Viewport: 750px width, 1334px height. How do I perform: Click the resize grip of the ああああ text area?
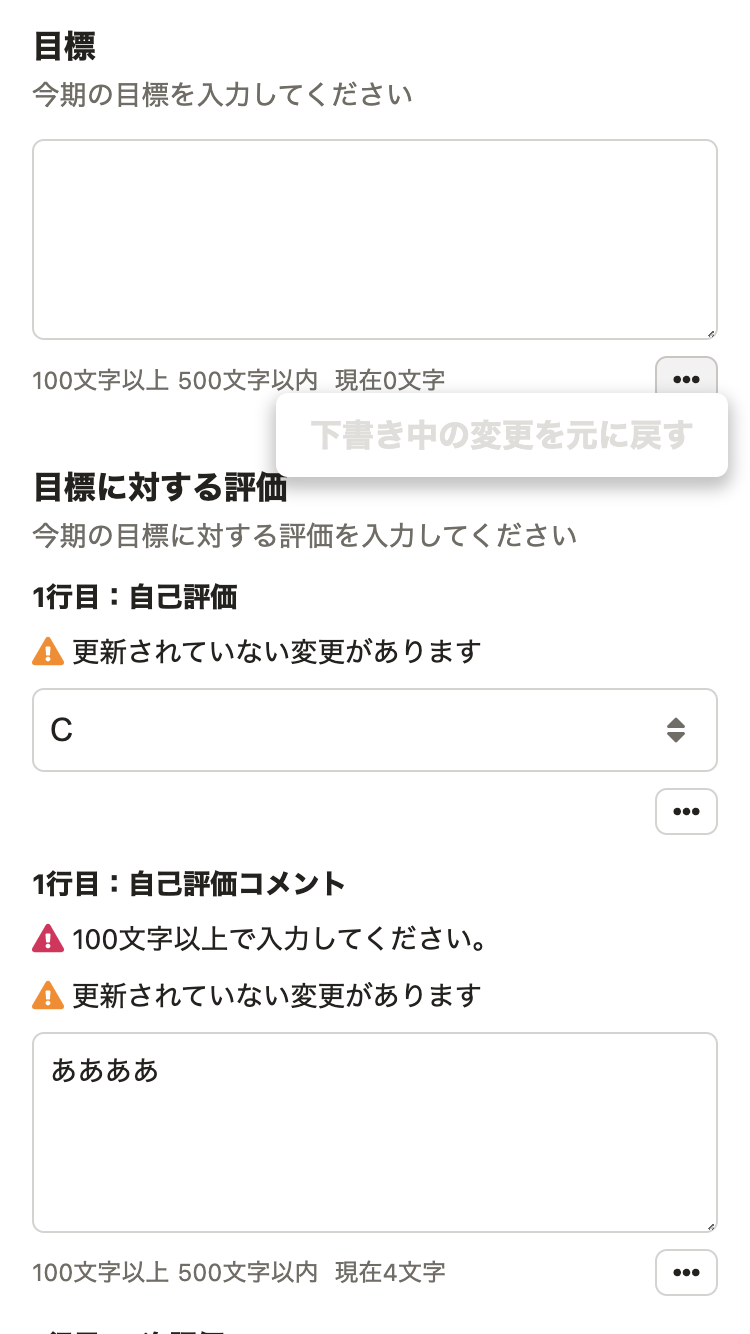click(x=711, y=1226)
